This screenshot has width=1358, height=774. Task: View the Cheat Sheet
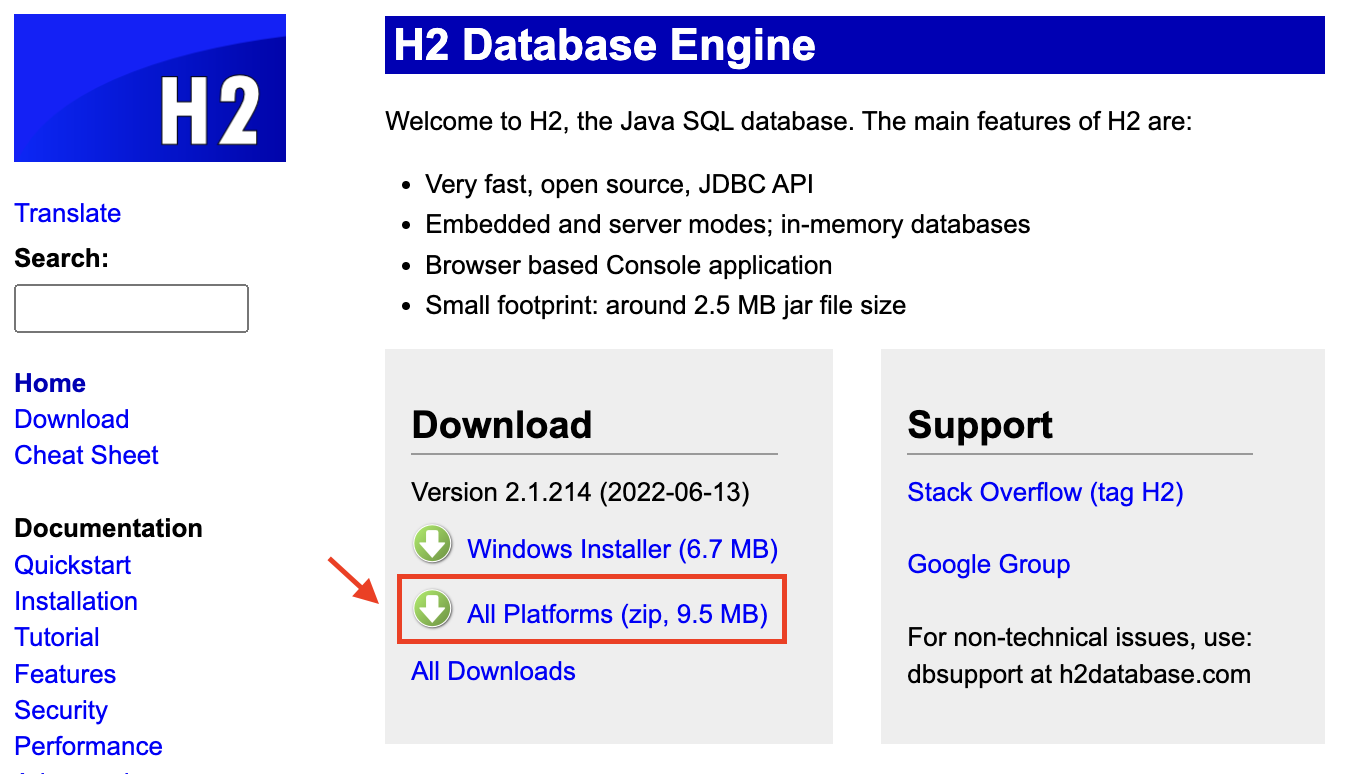[x=86, y=455]
